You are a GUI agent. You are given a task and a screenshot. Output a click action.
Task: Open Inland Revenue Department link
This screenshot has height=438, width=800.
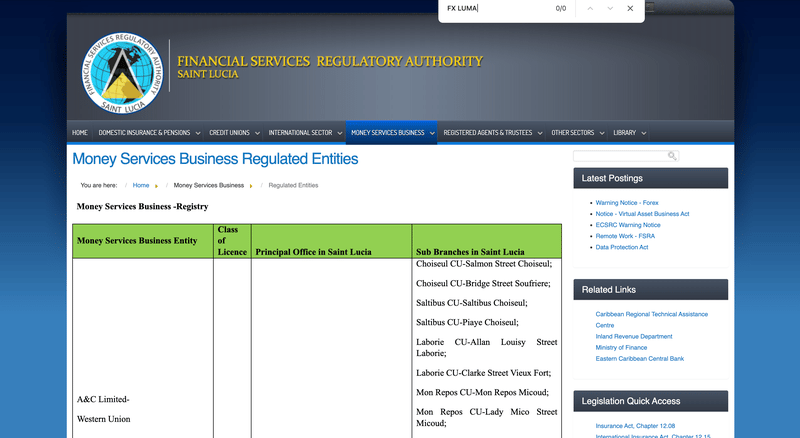click(634, 336)
